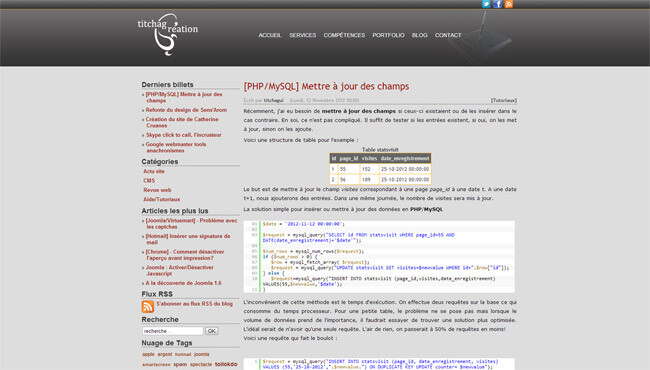
Task: Open article title '[PHP/MySQL] Mettre à jour des champs'
Action: pos(326,86)
